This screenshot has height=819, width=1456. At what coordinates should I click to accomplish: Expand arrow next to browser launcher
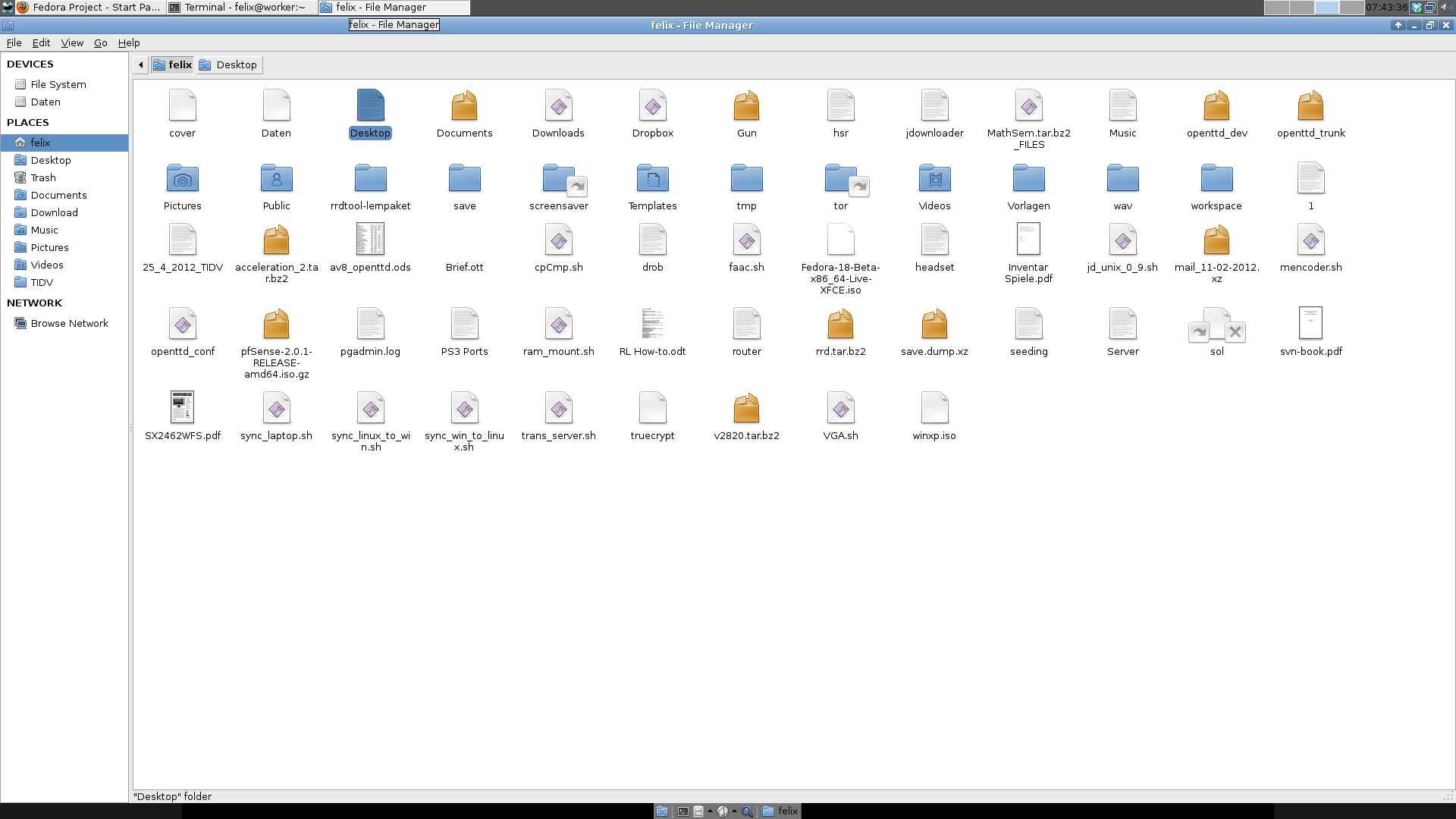coord(734,811)
